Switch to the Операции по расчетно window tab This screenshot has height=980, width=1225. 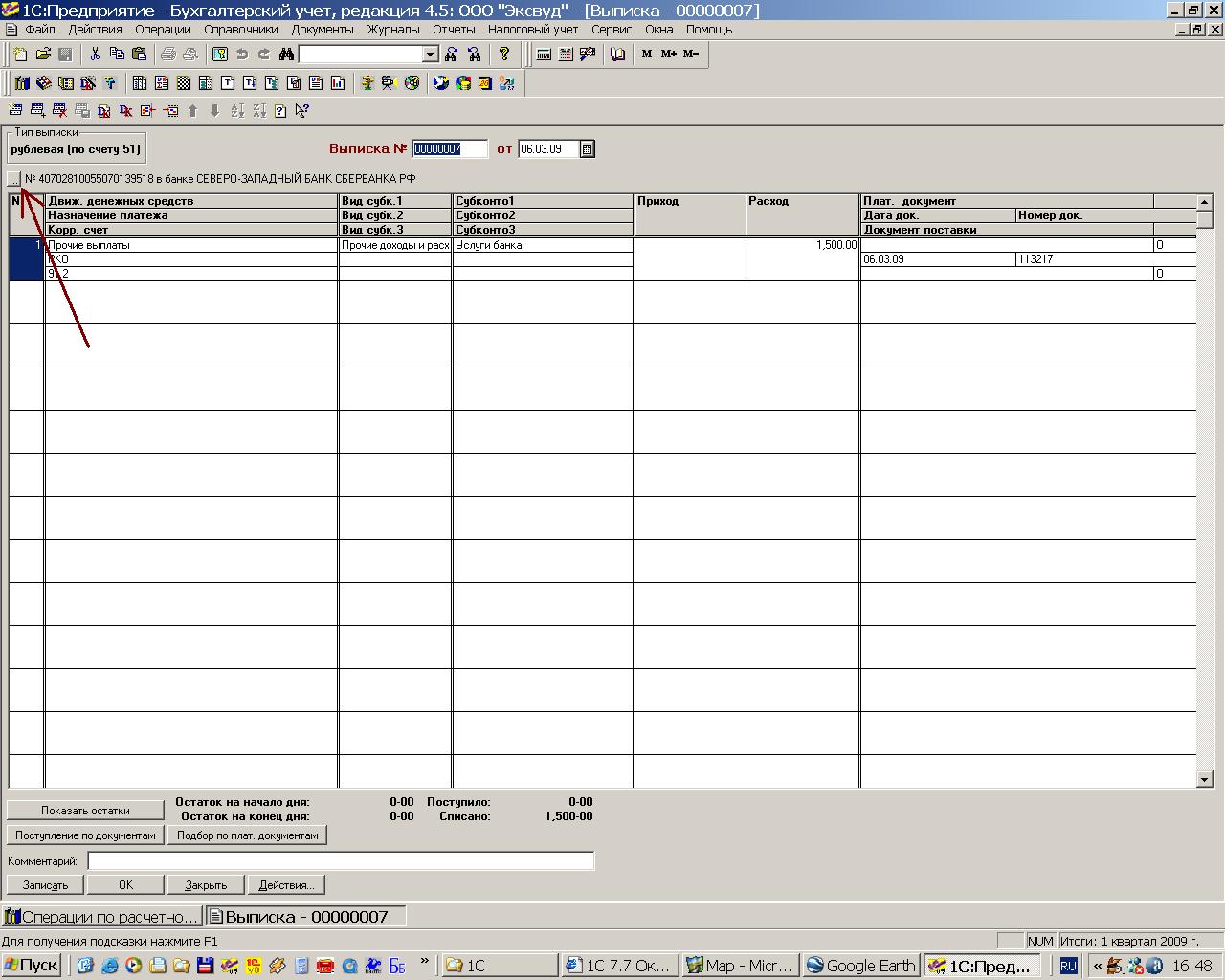click(102, 917)
